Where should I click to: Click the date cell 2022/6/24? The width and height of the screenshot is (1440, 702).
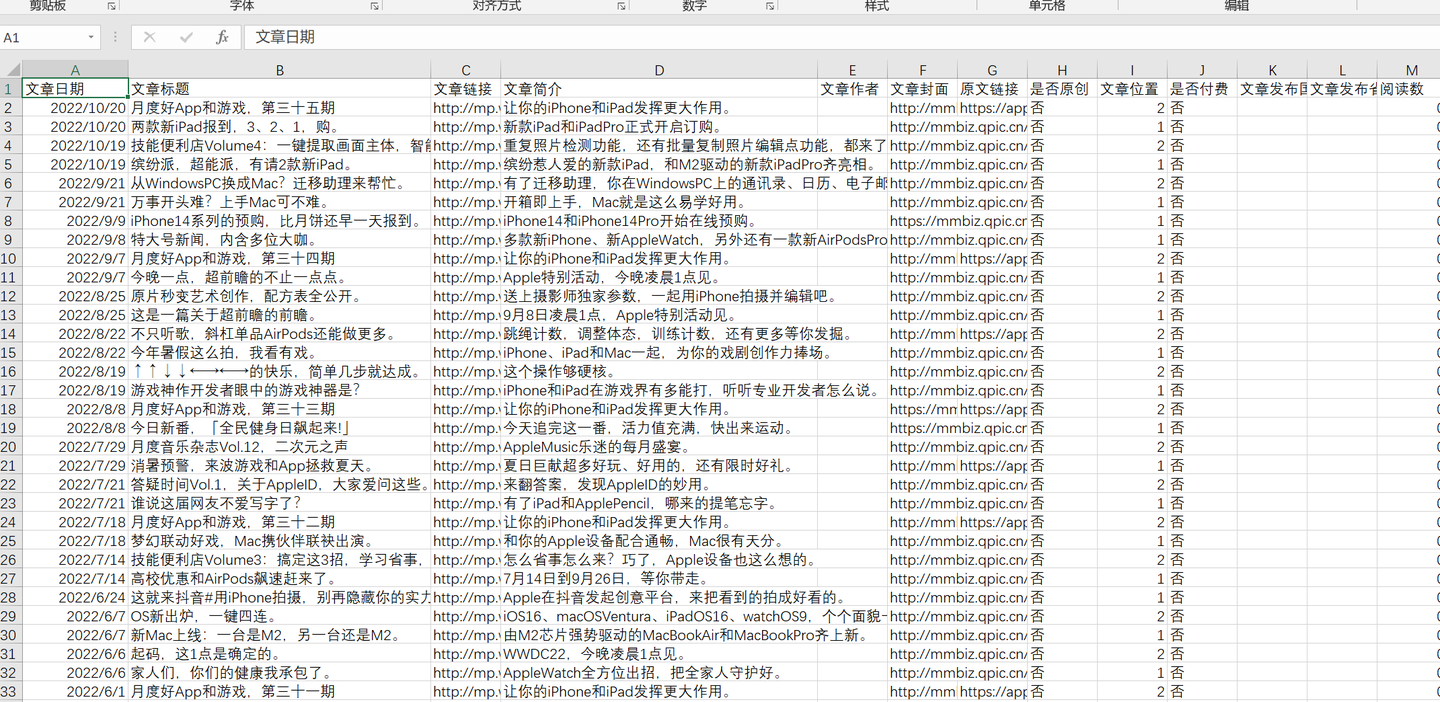point(75,597)
